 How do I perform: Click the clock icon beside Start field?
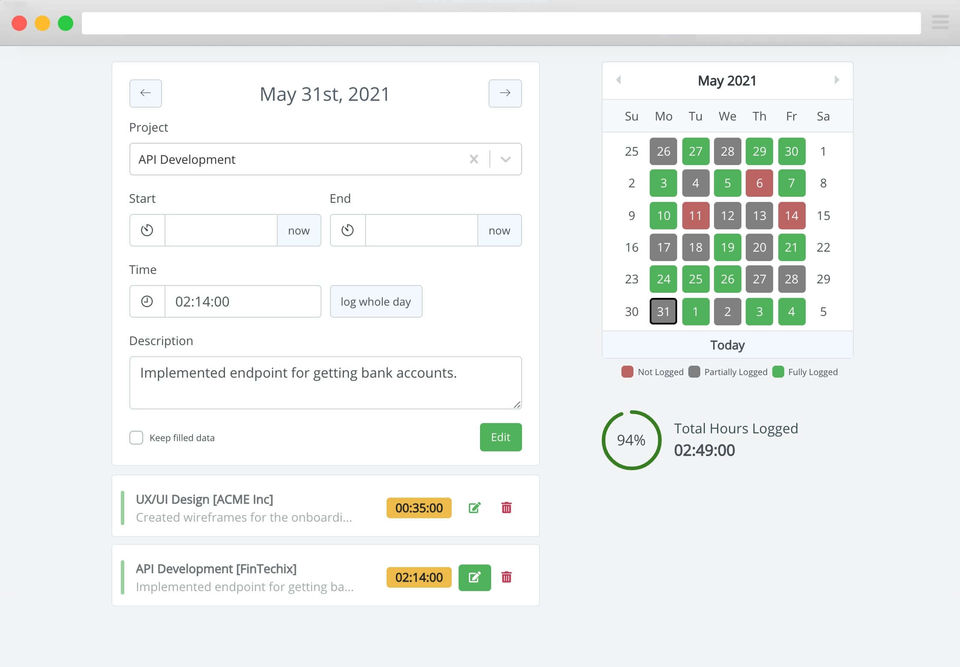point(147,230)
